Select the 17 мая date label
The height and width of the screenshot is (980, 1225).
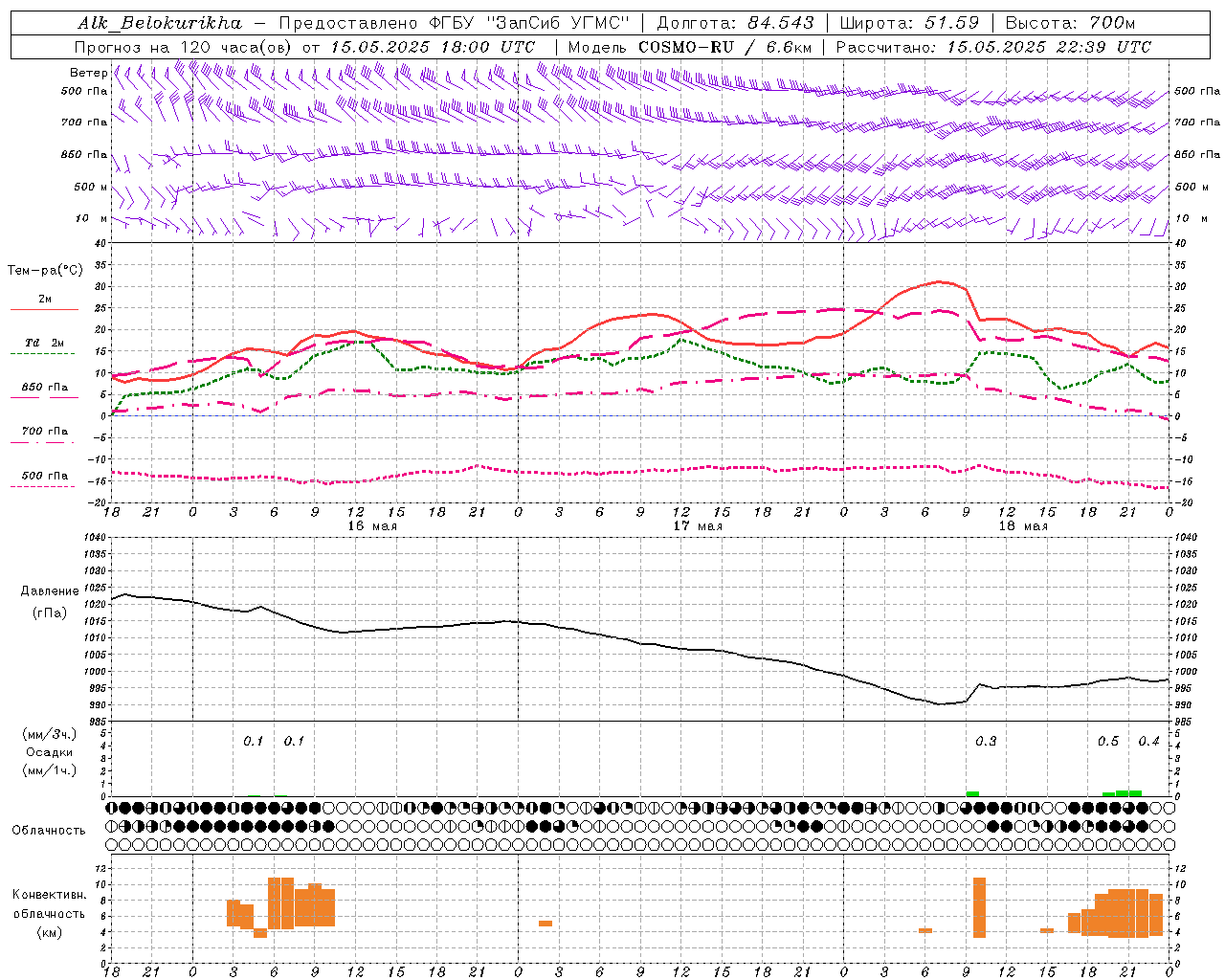click(697, 526)
